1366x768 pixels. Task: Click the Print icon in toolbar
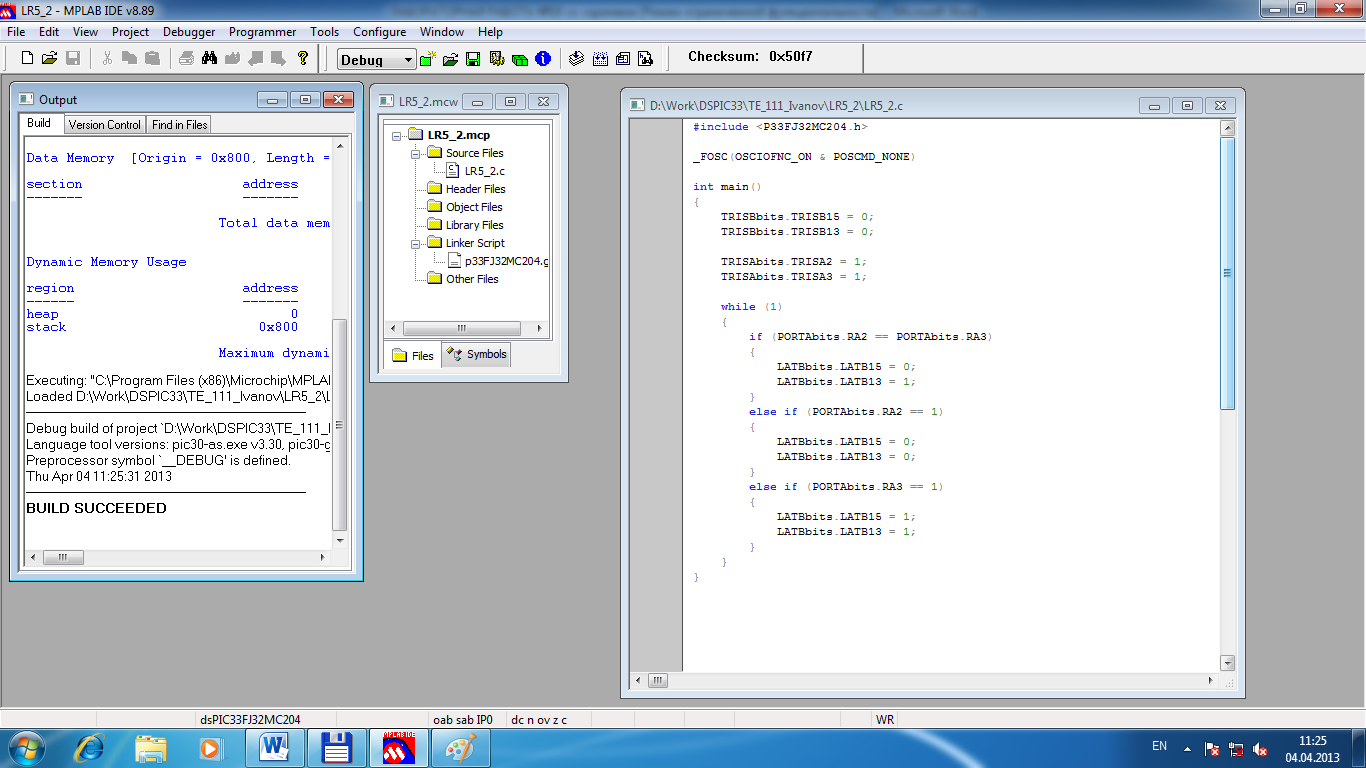pos(187,59)
